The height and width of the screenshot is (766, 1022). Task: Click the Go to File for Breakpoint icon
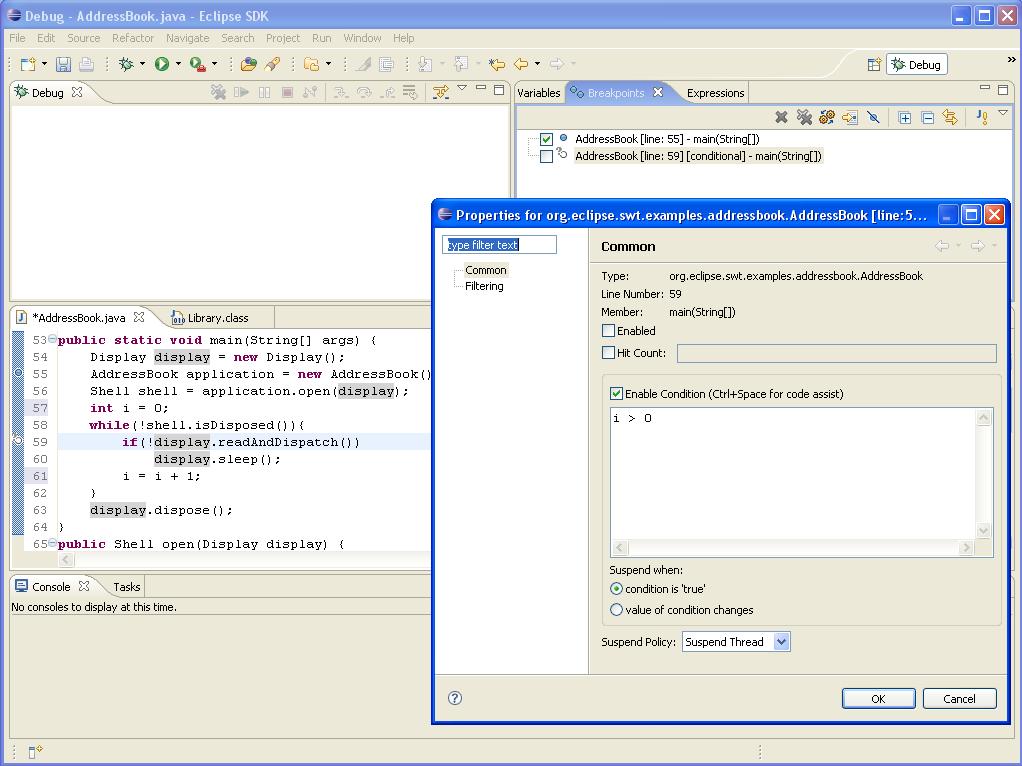point(850,117)
